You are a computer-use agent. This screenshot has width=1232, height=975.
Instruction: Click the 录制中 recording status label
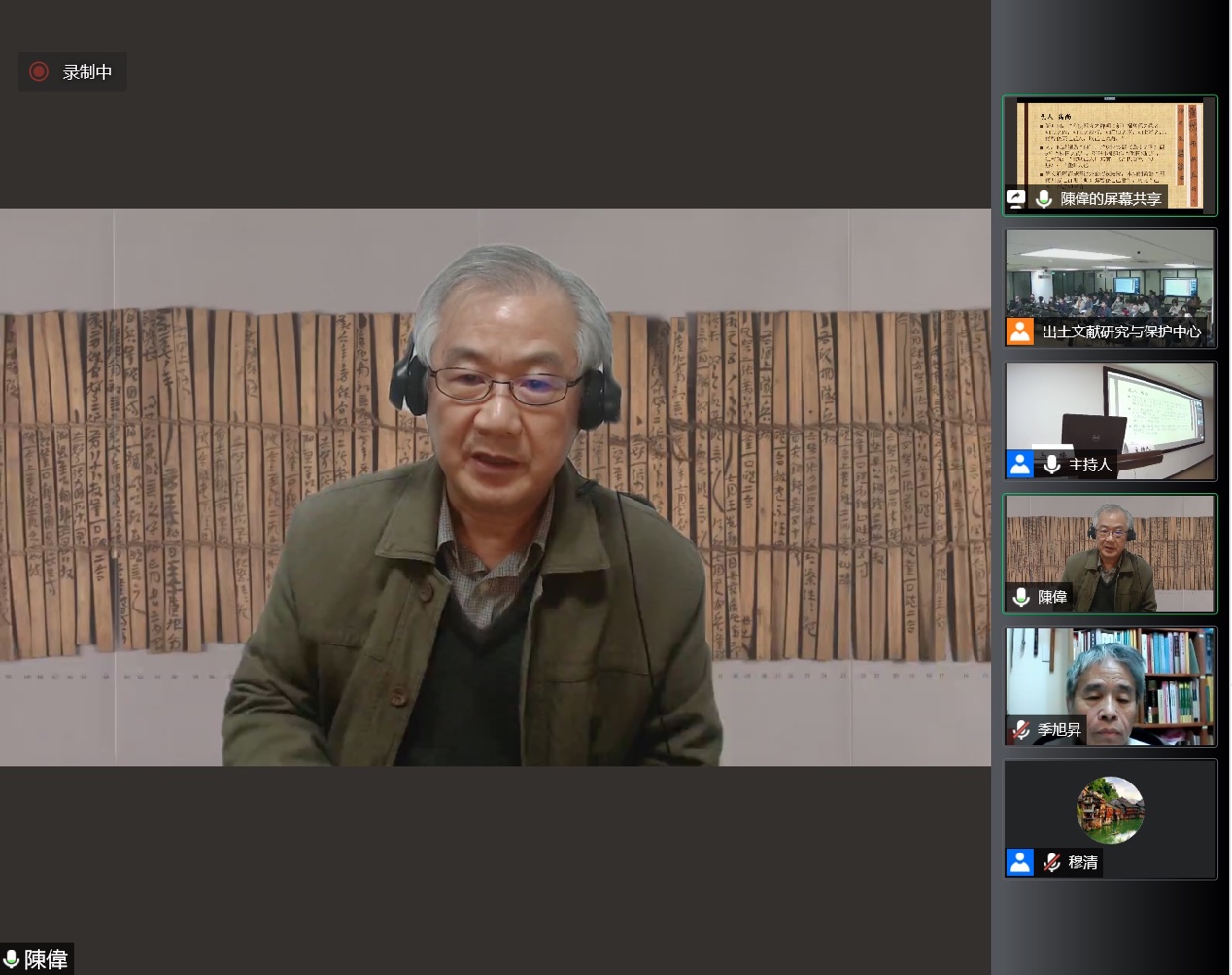pos(87,72)
